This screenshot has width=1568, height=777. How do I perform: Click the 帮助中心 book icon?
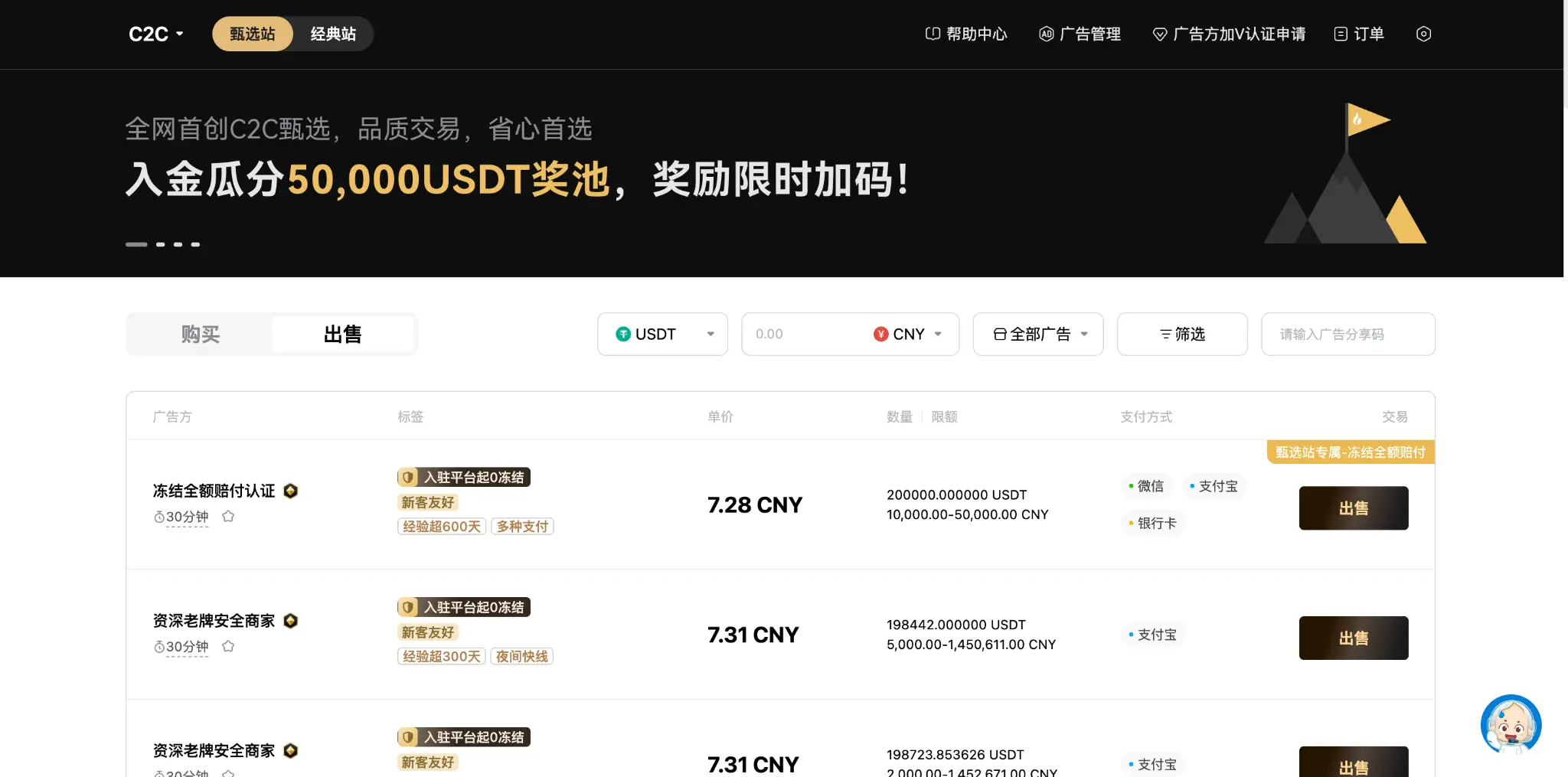tap(931, 34)
